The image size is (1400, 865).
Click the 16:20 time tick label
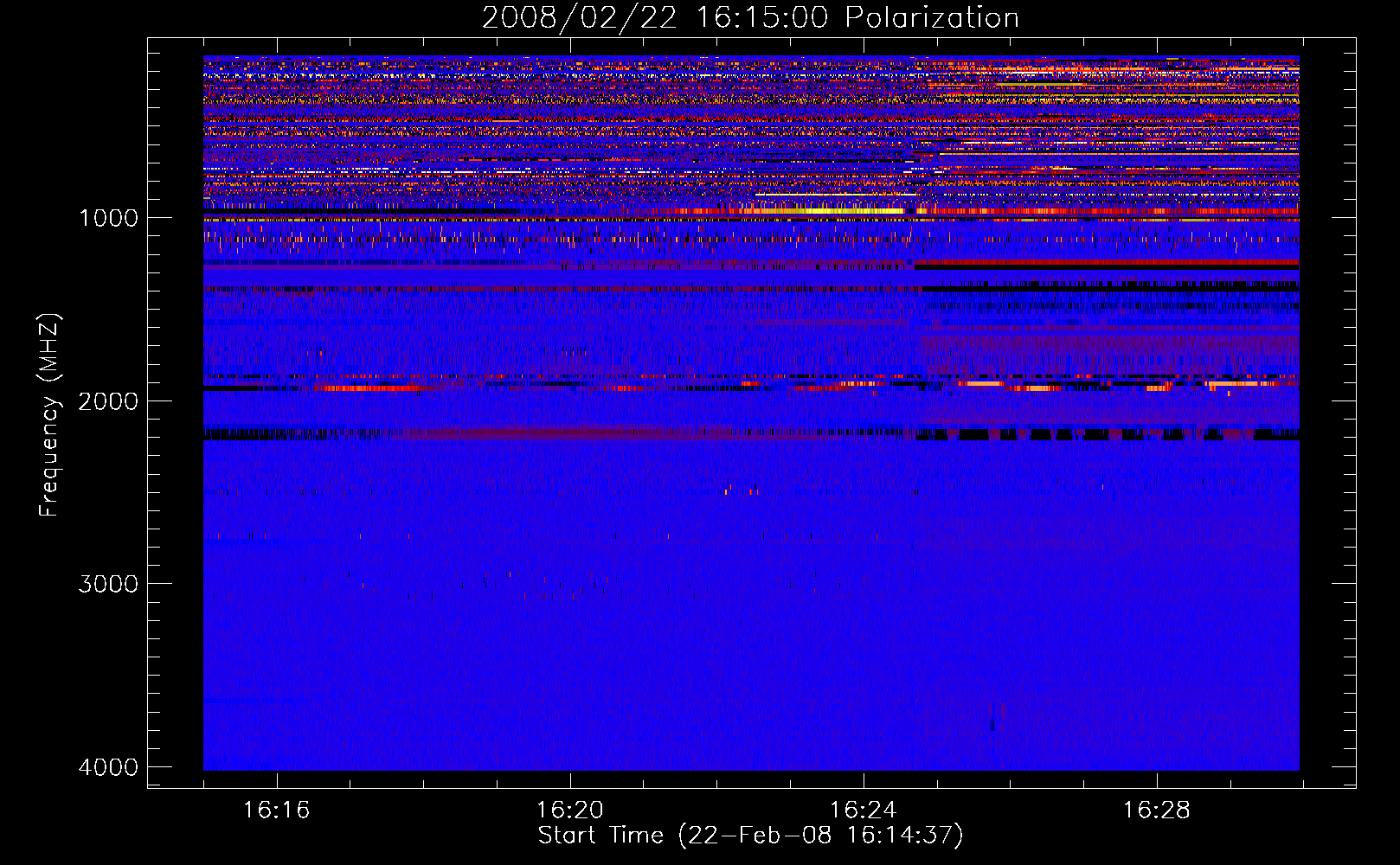pos(569,810)
